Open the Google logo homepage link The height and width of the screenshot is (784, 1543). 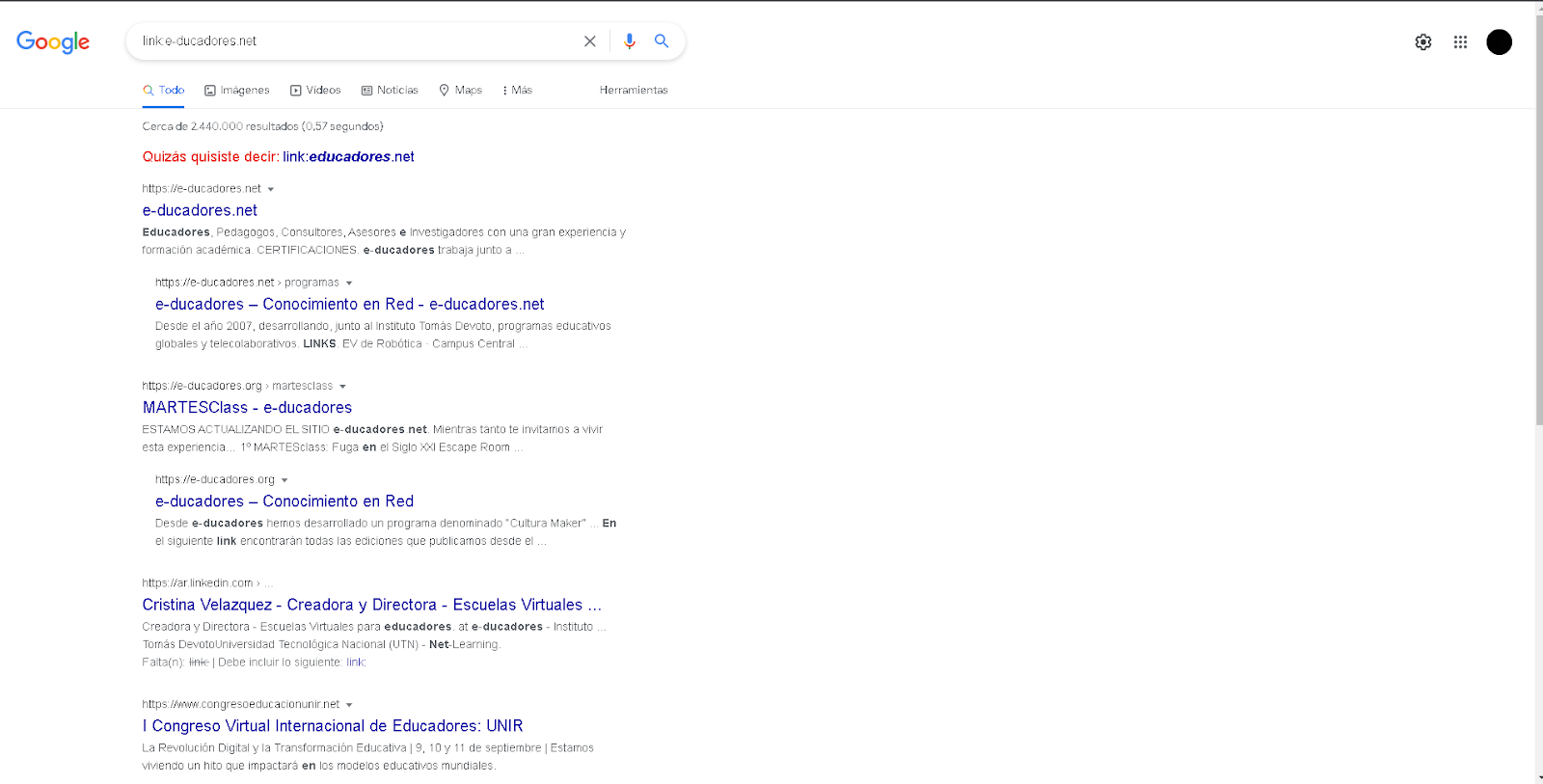tap(53, 41)
